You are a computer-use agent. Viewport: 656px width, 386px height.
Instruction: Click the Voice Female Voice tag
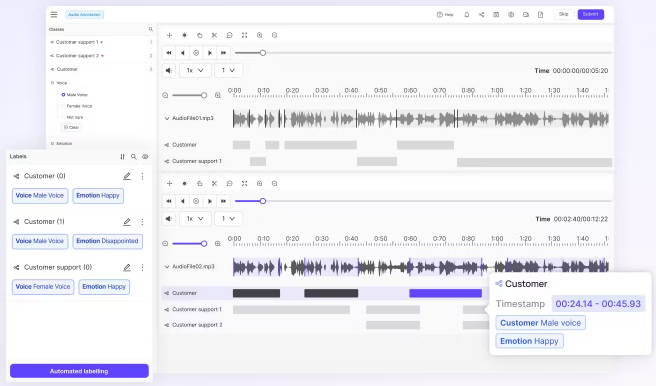click(43, 287)
